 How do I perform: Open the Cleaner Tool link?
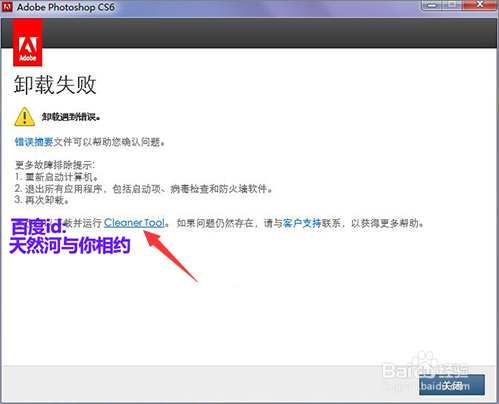134,223
